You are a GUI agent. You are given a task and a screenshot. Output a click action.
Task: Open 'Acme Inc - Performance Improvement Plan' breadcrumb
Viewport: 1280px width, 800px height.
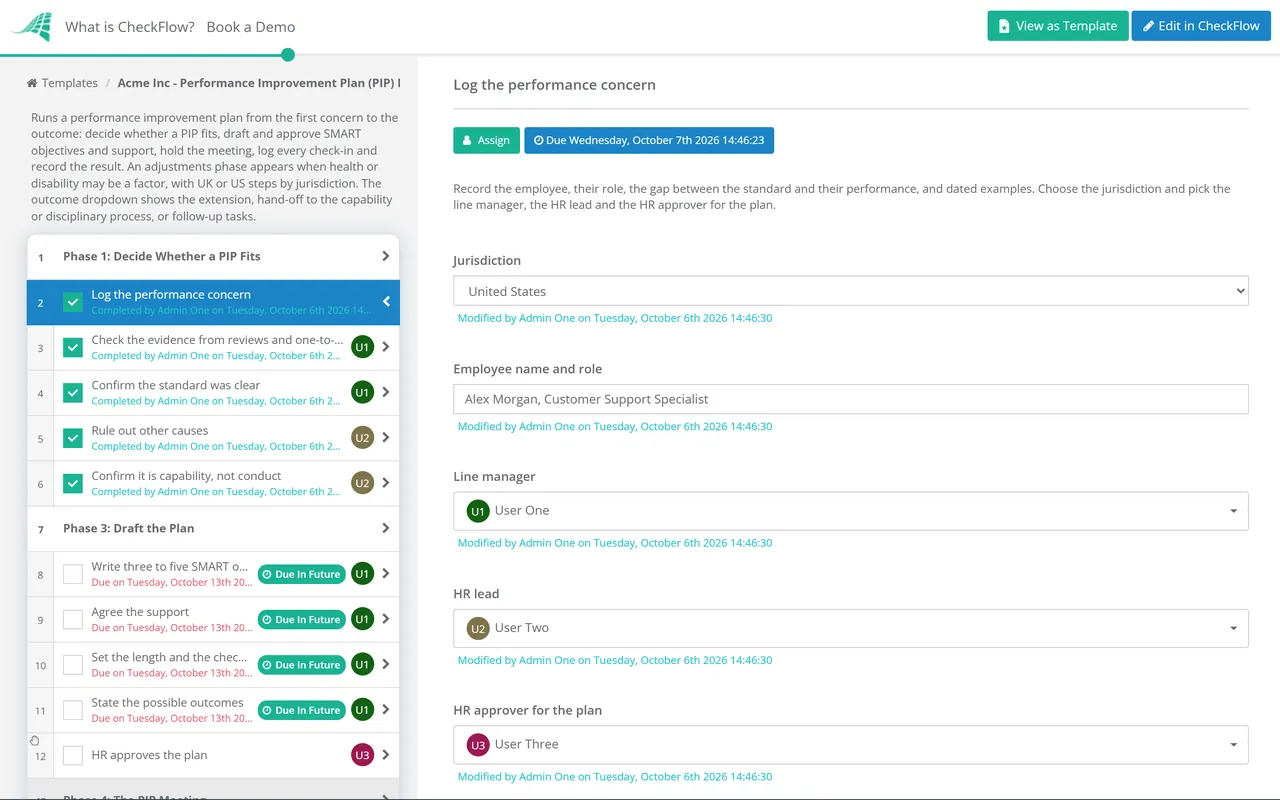[259, 83]
